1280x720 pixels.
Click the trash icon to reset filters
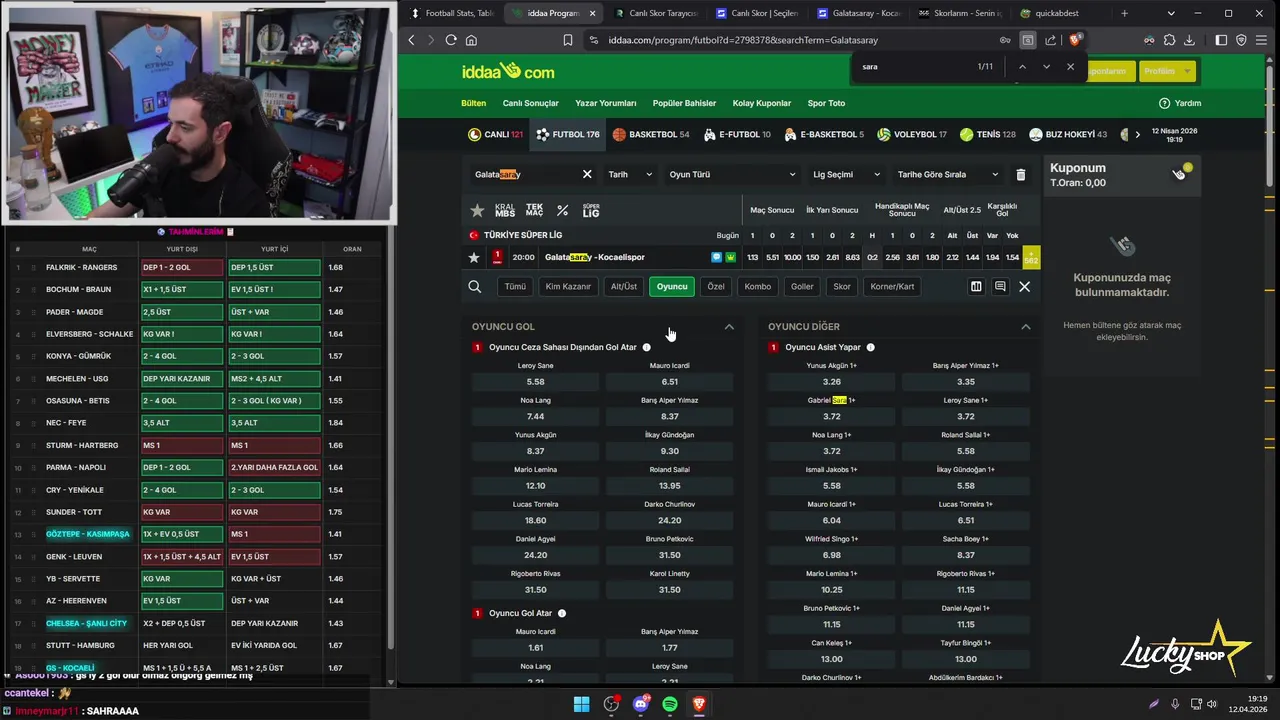tap(1020, 174)
